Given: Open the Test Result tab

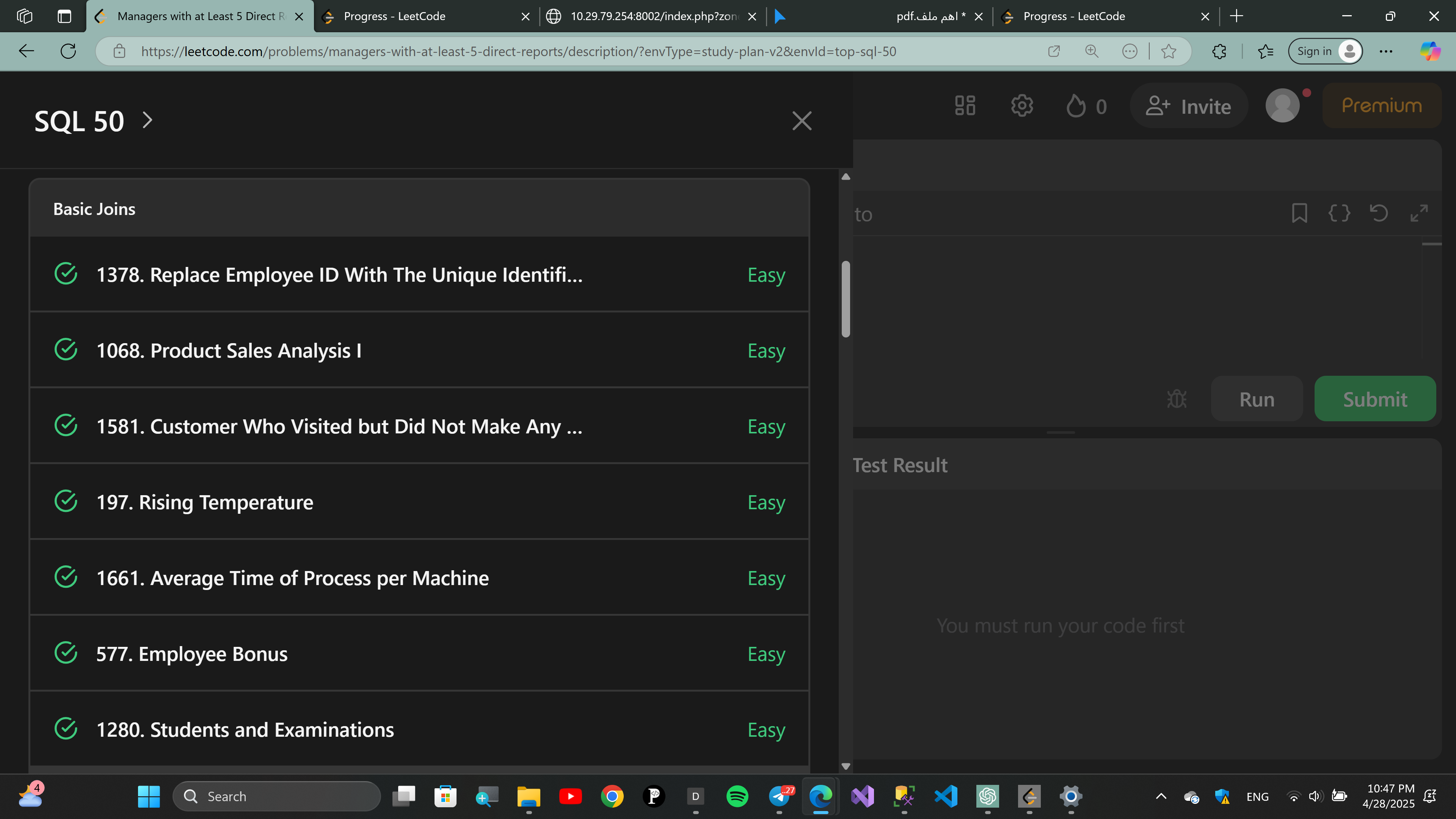Looking at the screenshot, I should [x=900, y=464].
